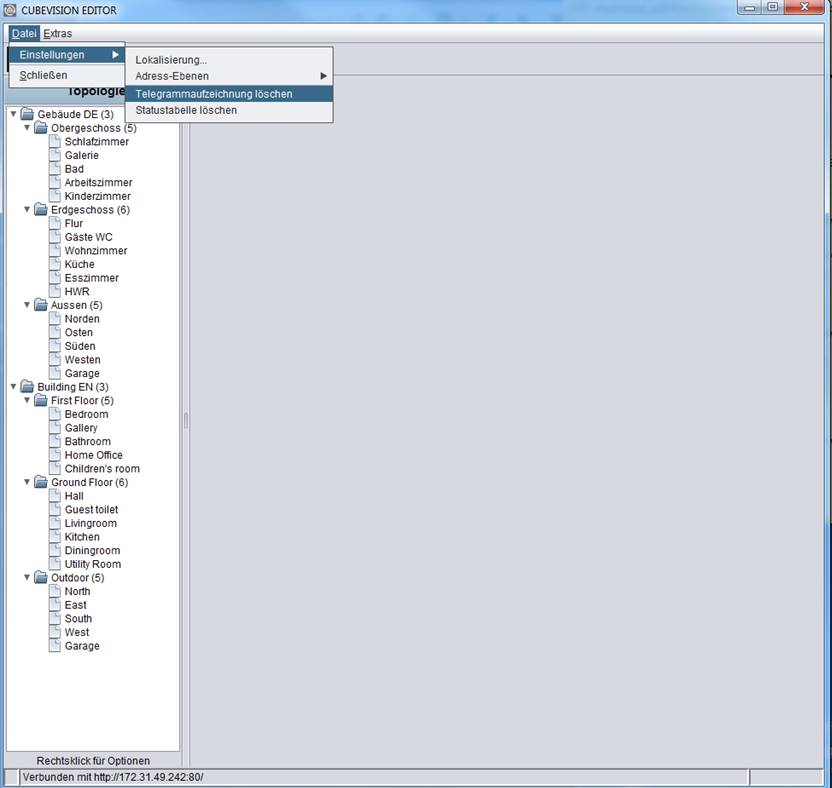Collapse the Ground Floor node arrow
832x788 pixels.
click(27, 482)
